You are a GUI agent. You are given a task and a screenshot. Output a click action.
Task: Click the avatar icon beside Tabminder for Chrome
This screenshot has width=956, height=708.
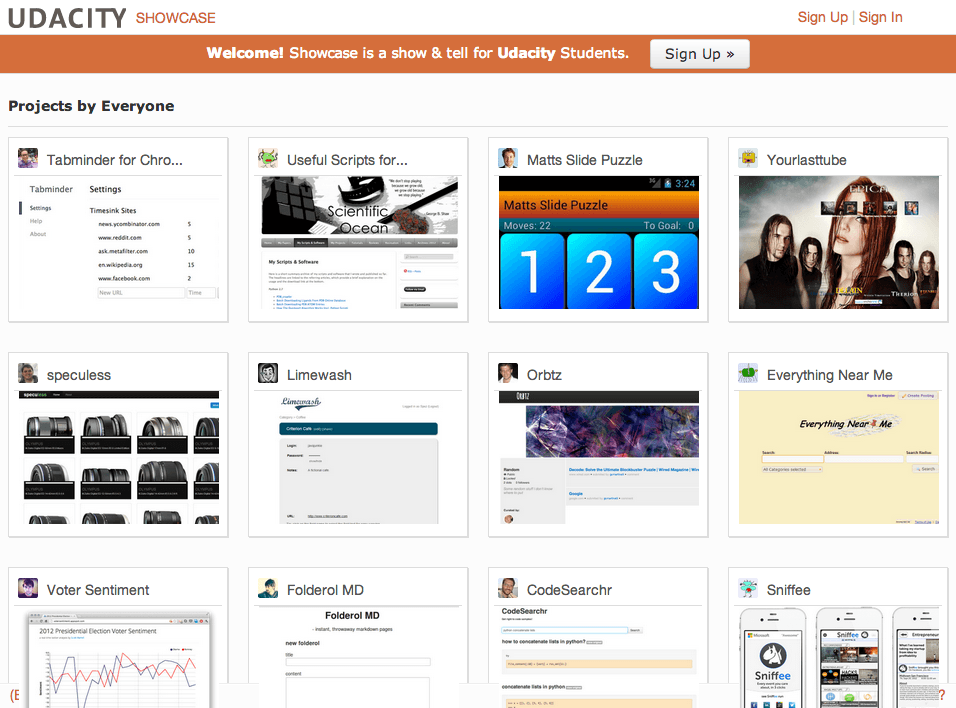28,159
